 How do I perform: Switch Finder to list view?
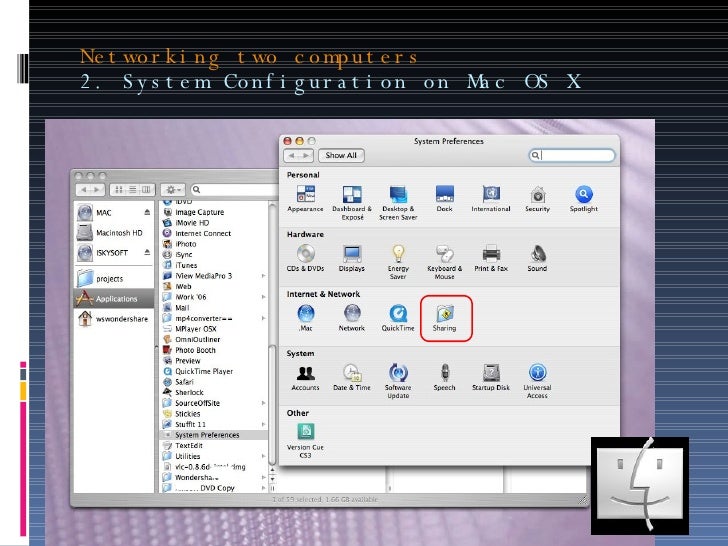[133, 189]
